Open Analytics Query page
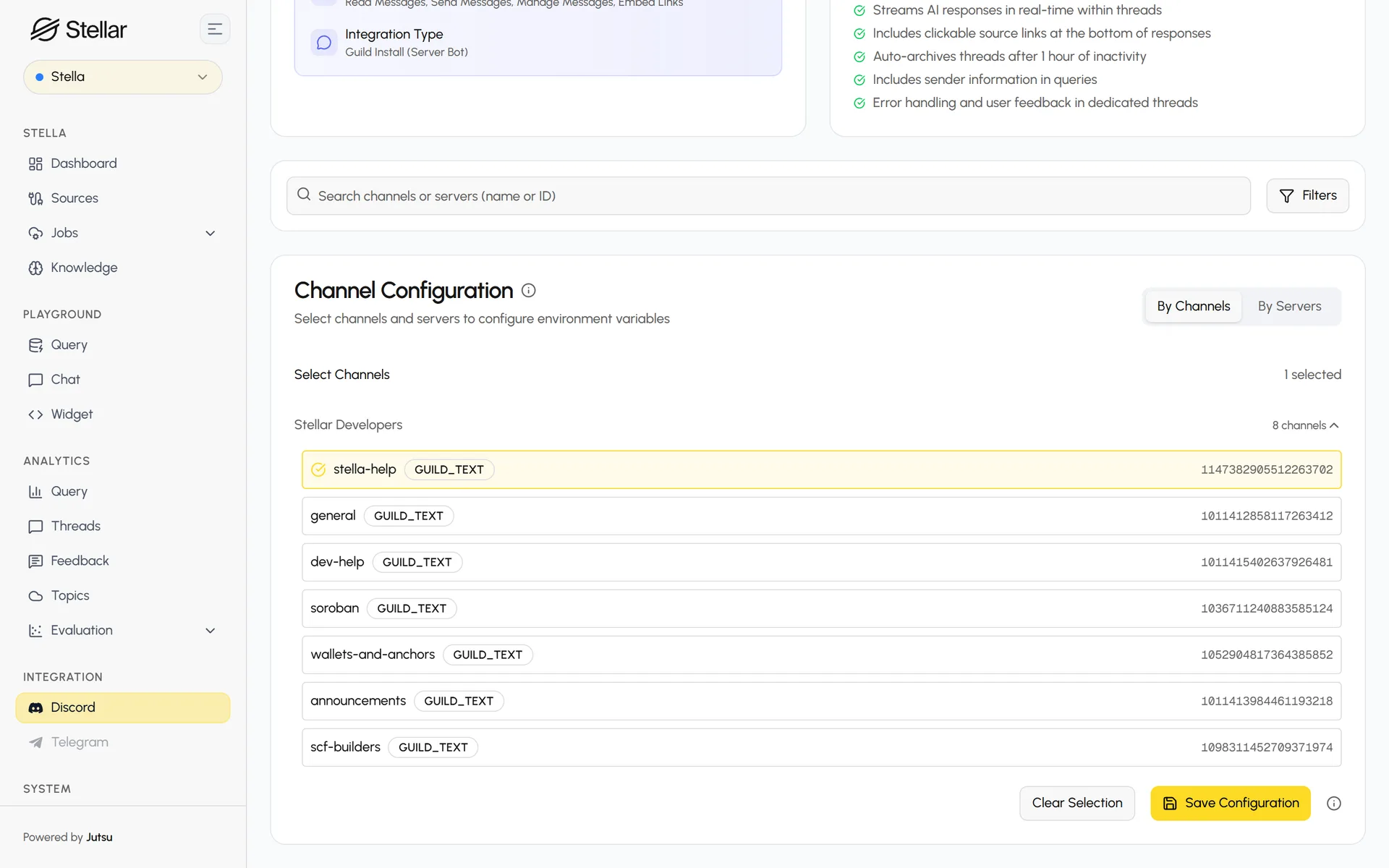The image size is (1389, 868). 123,492
